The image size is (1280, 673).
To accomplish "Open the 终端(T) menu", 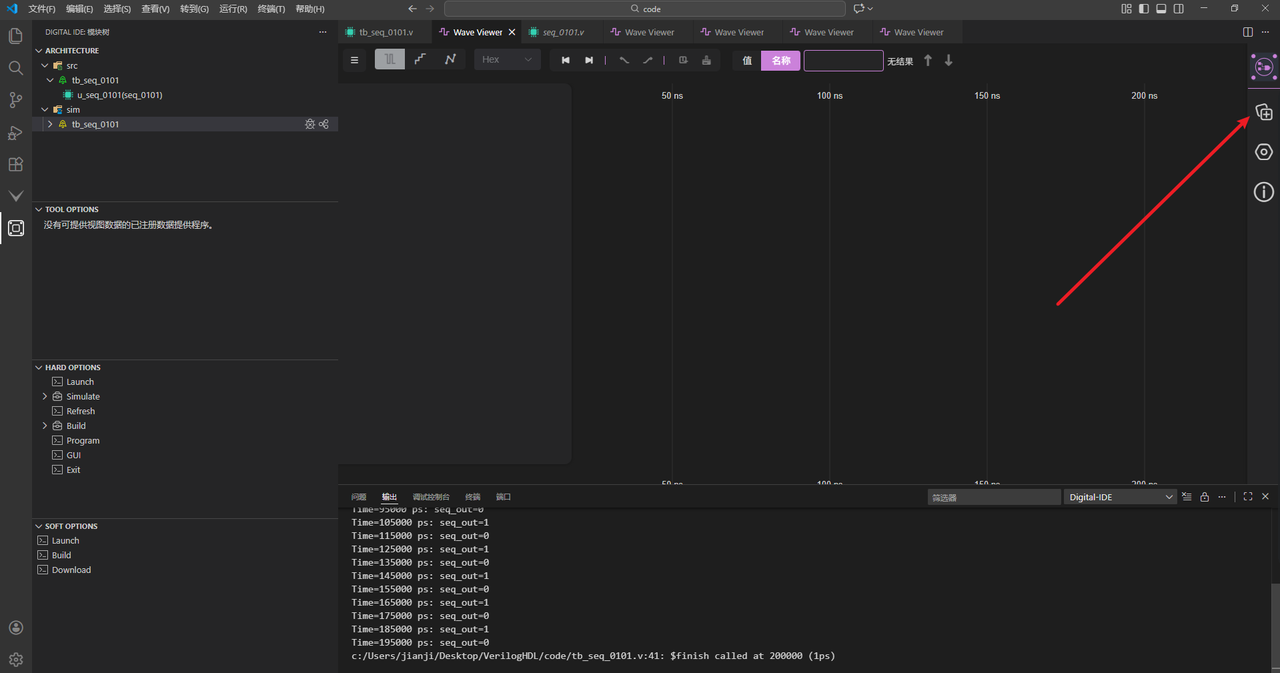I will tap(271, 9).
